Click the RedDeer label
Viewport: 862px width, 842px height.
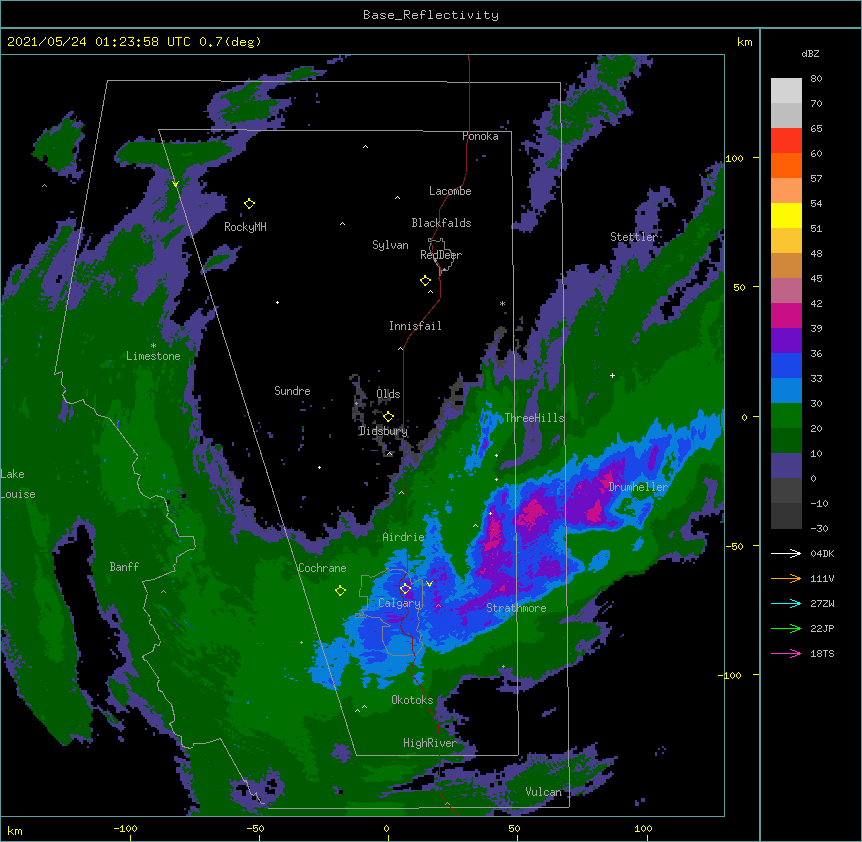click(441, 255)
